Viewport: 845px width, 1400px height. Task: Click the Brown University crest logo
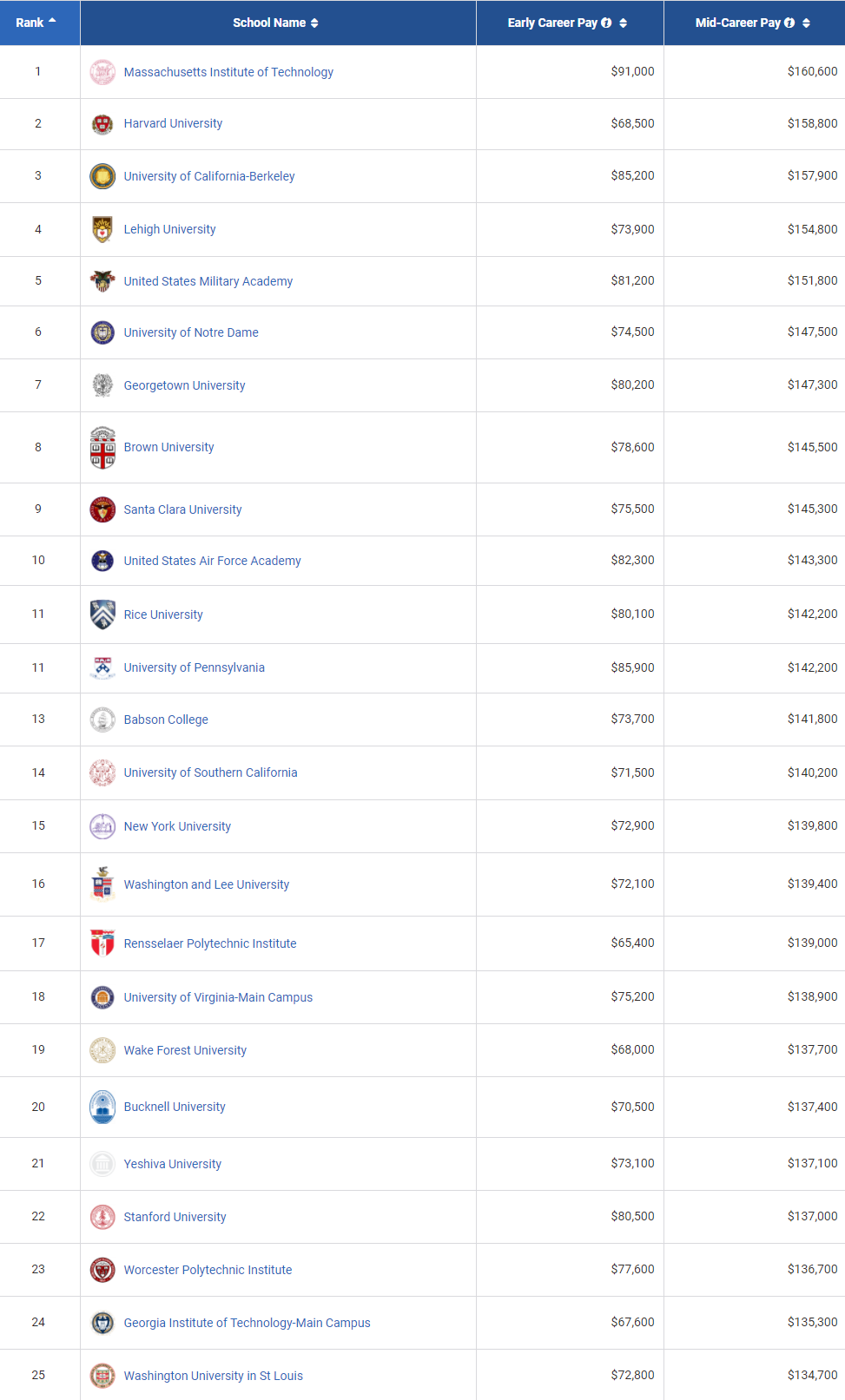click(102, 448)
